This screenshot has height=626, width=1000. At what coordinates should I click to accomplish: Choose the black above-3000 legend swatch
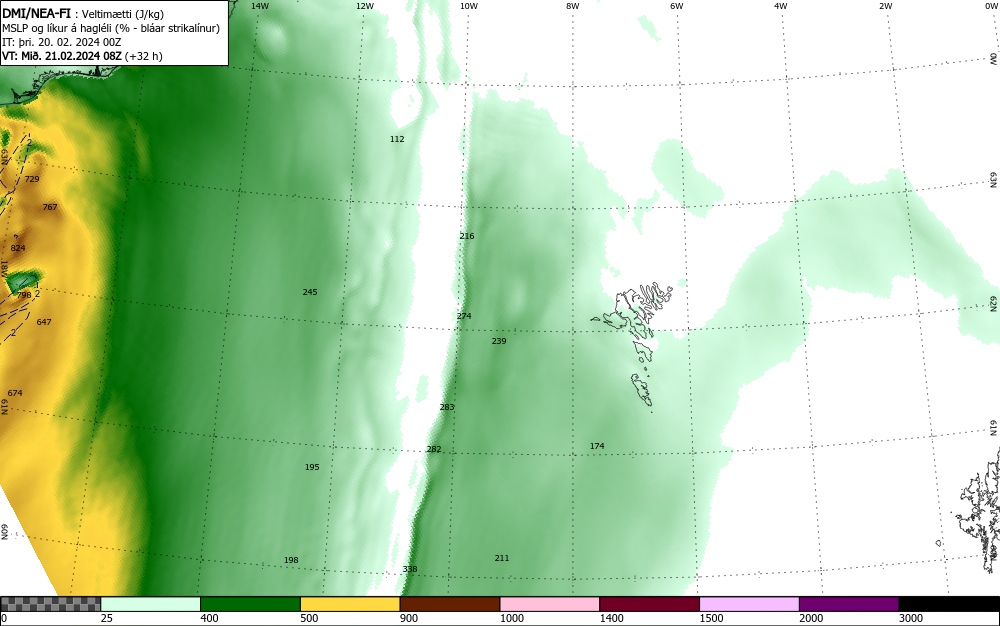click(x=949, y=604)
